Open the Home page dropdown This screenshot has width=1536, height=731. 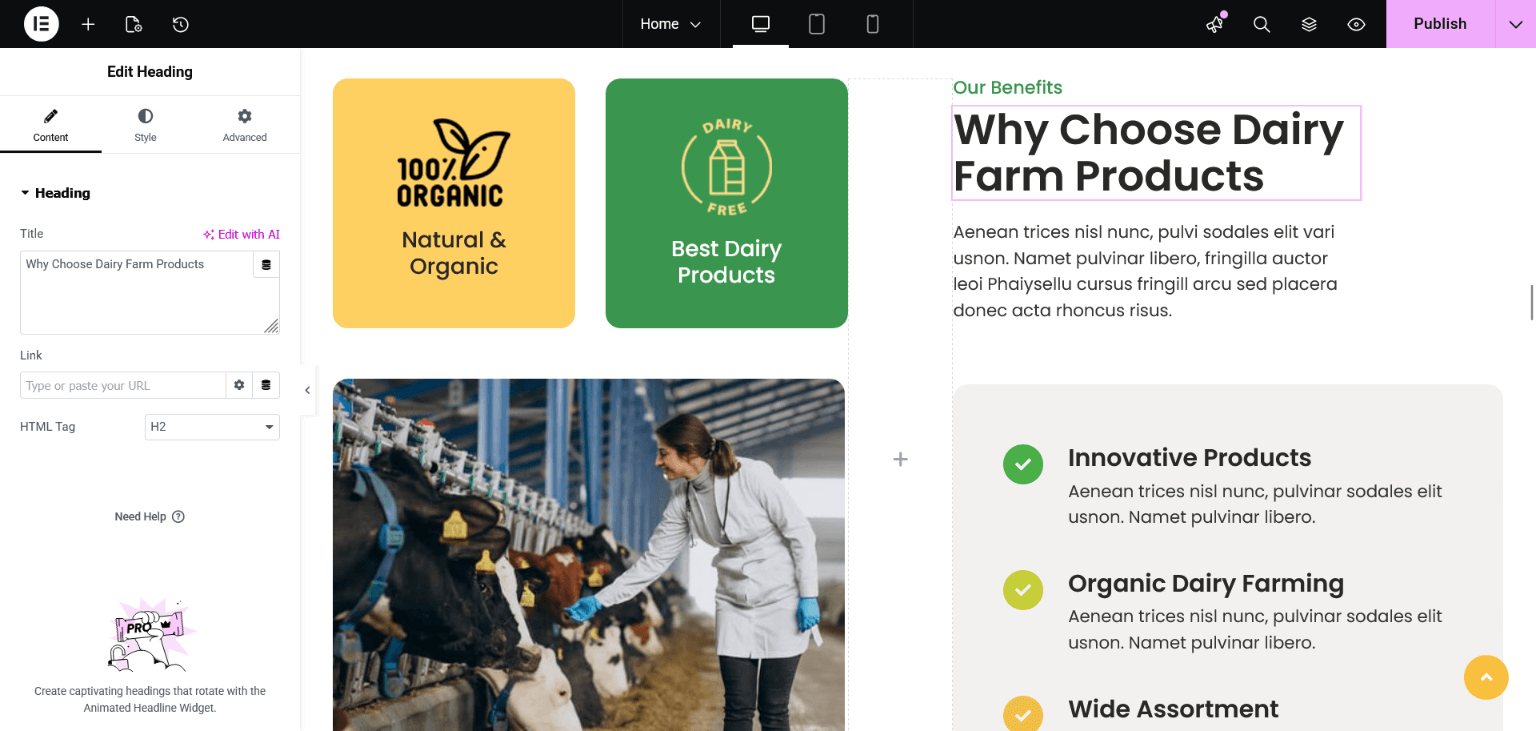[671, 24]
